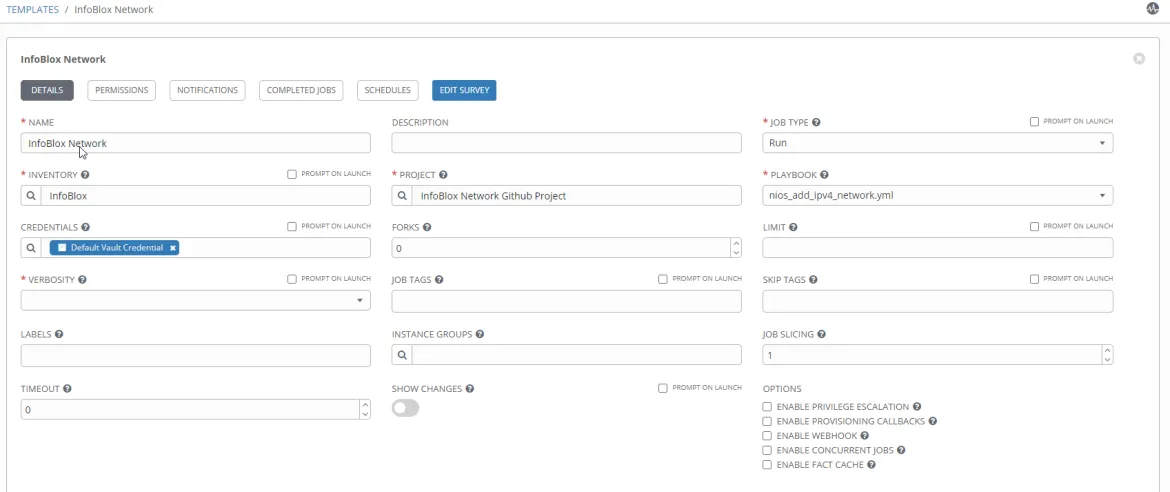Enable Provisioning Callbacks checkbox
The width and height of the screenshot is (1170, 492).
tap(767, 421)
